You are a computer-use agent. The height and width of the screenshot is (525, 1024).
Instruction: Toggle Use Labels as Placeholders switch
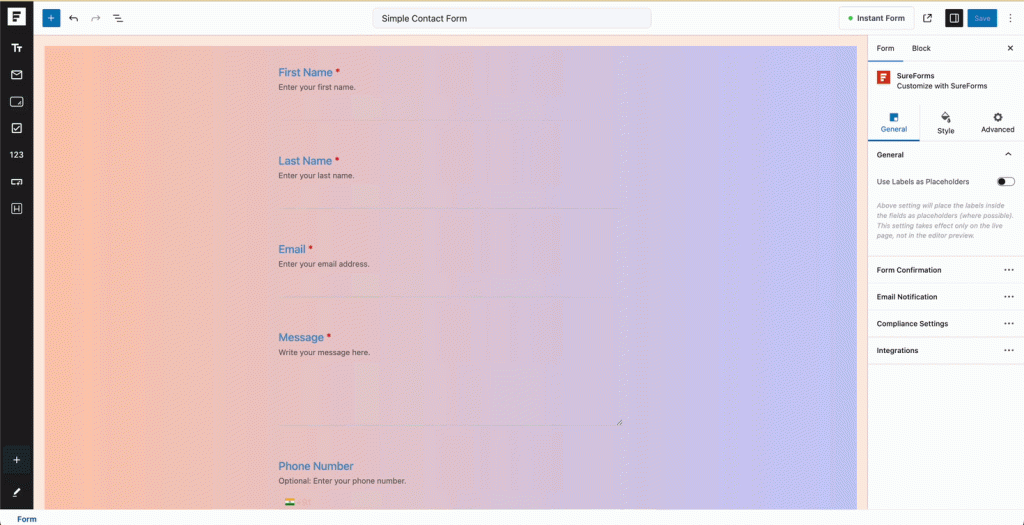point(1005,182)
